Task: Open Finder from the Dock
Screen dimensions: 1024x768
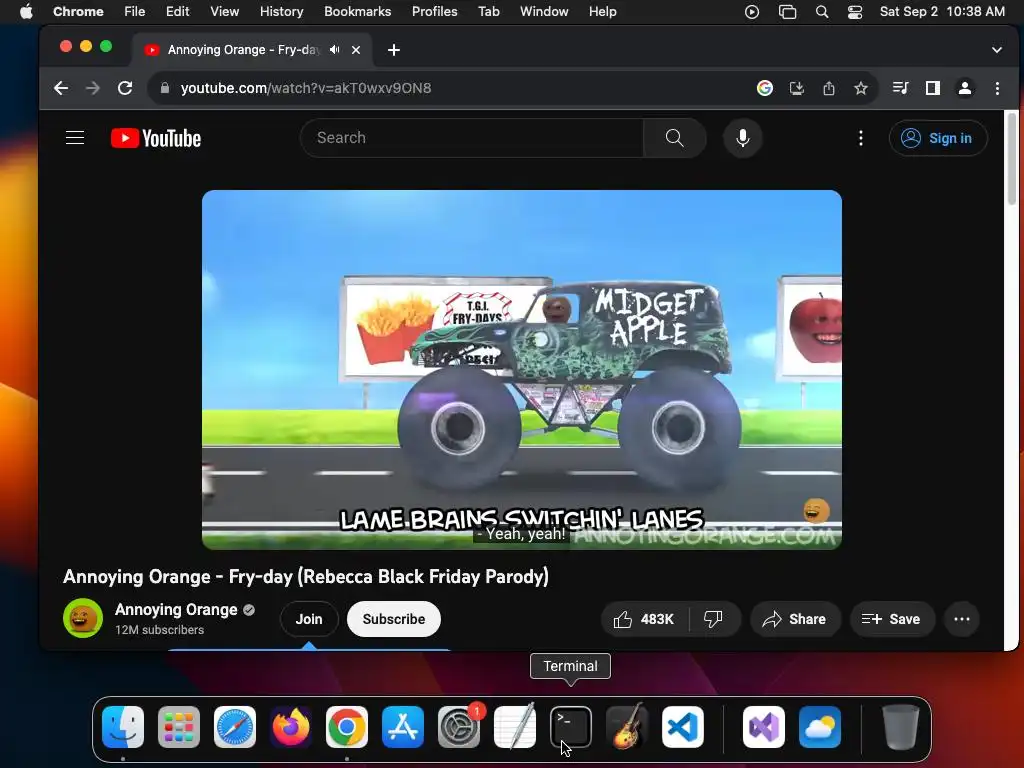Action: pyautogui.click(x=123, y=727)
